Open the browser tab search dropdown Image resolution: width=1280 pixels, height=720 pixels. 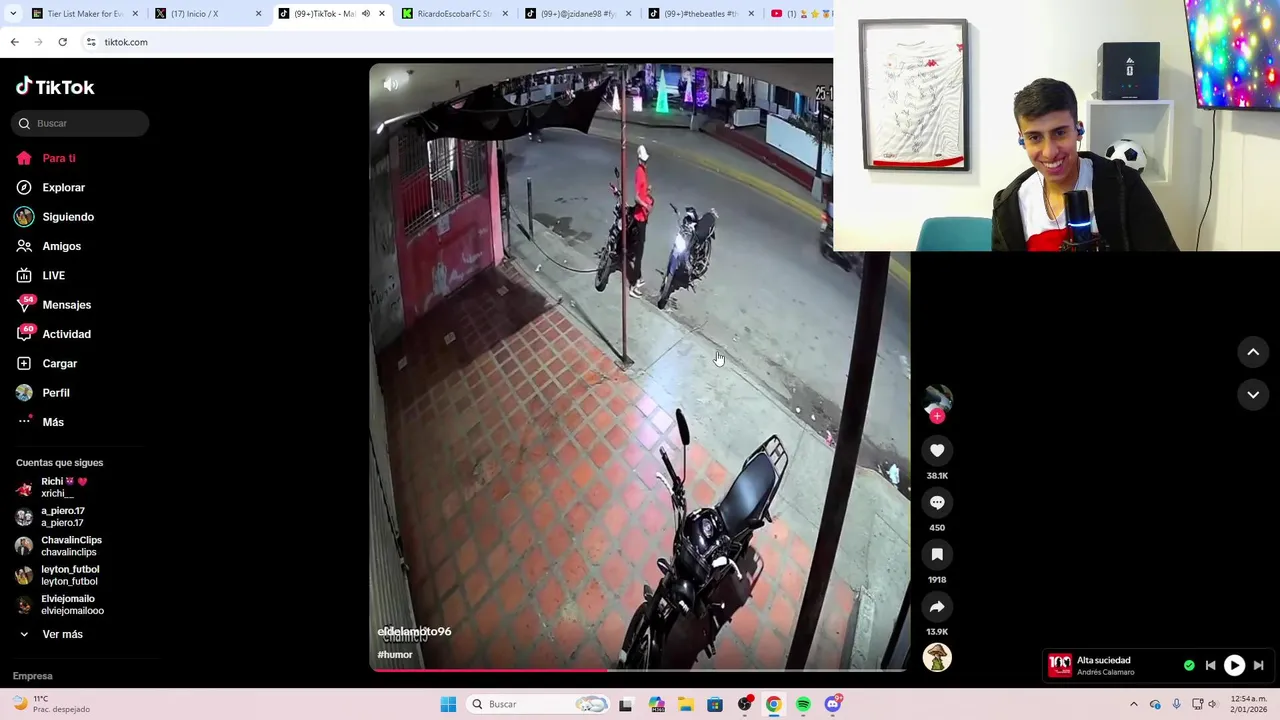[x=12, y=14]
